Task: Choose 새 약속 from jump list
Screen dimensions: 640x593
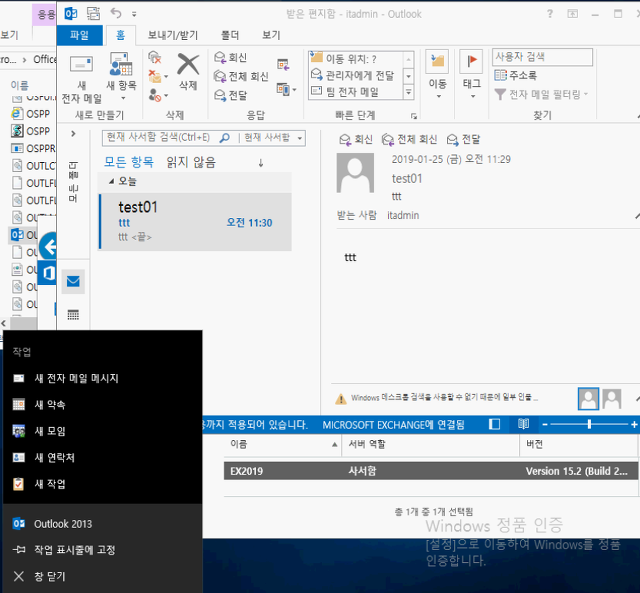Action: [x=102, y=404]
